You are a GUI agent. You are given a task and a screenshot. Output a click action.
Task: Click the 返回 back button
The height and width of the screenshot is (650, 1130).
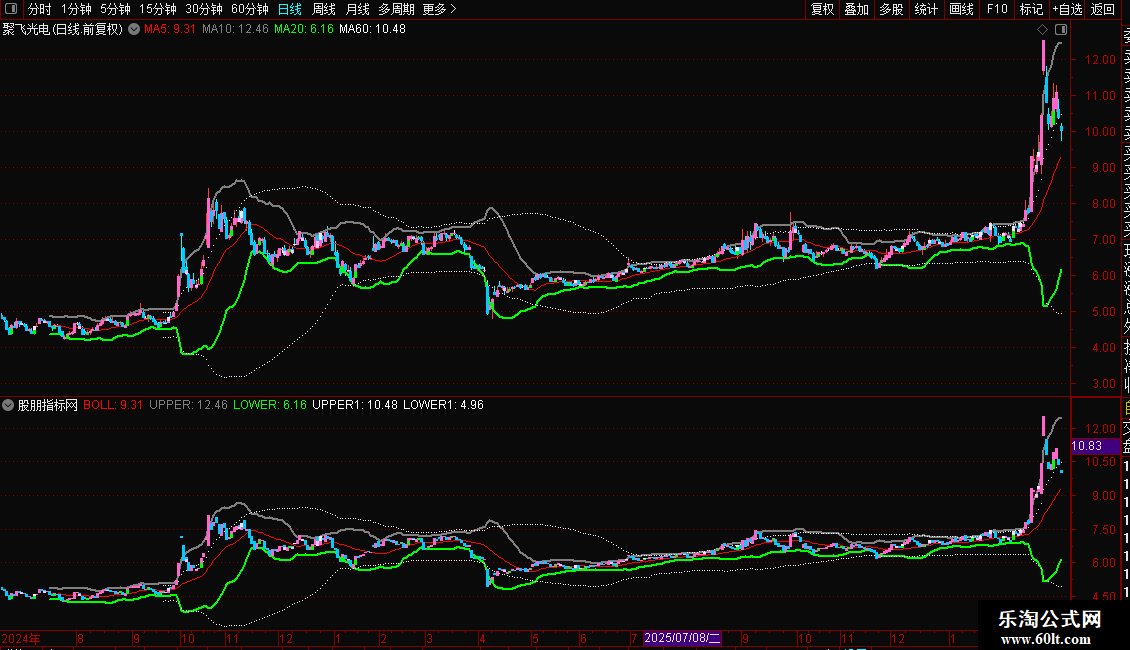1103,9
